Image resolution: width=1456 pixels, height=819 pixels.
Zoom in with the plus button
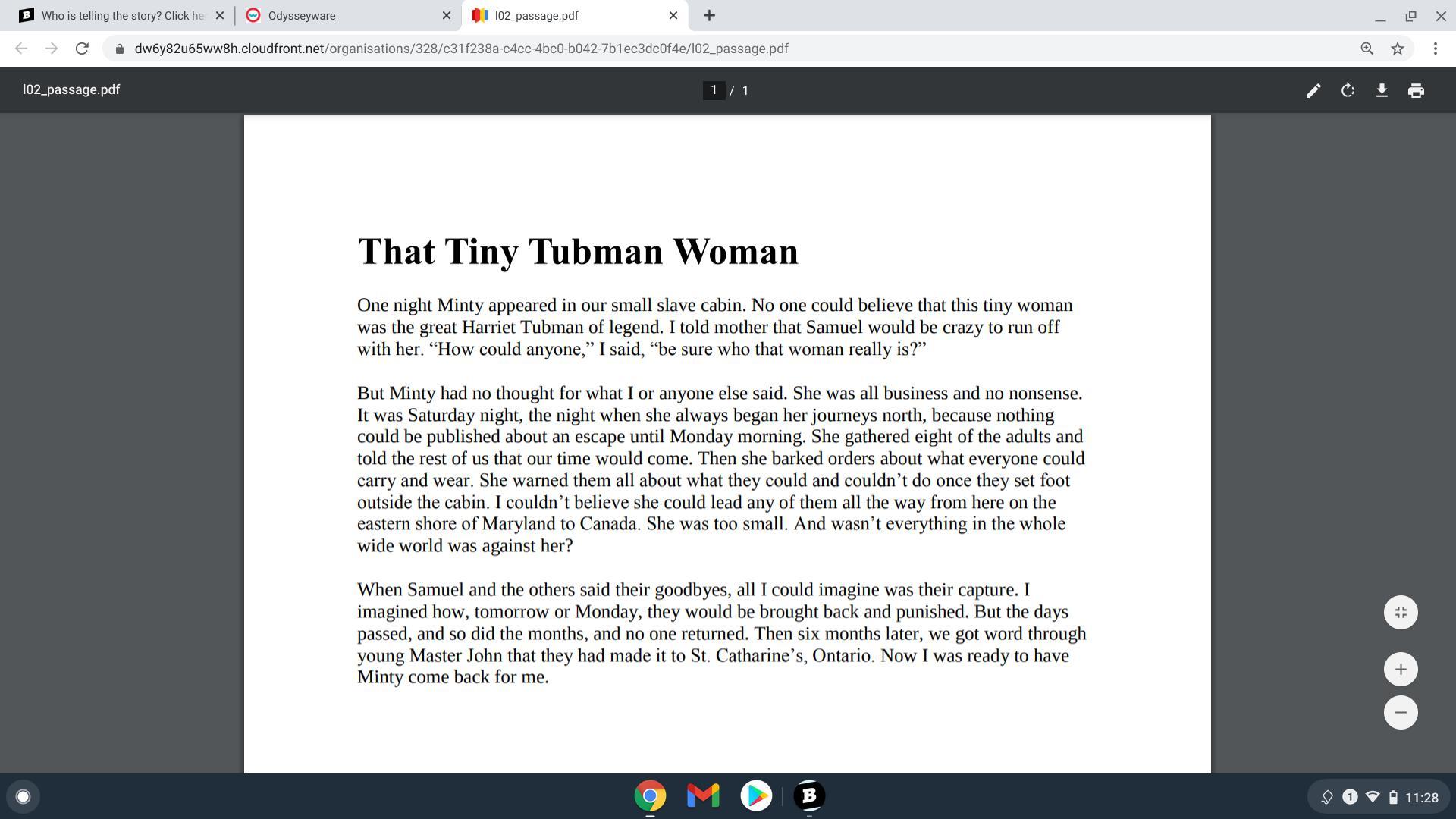coord(1401,669)
